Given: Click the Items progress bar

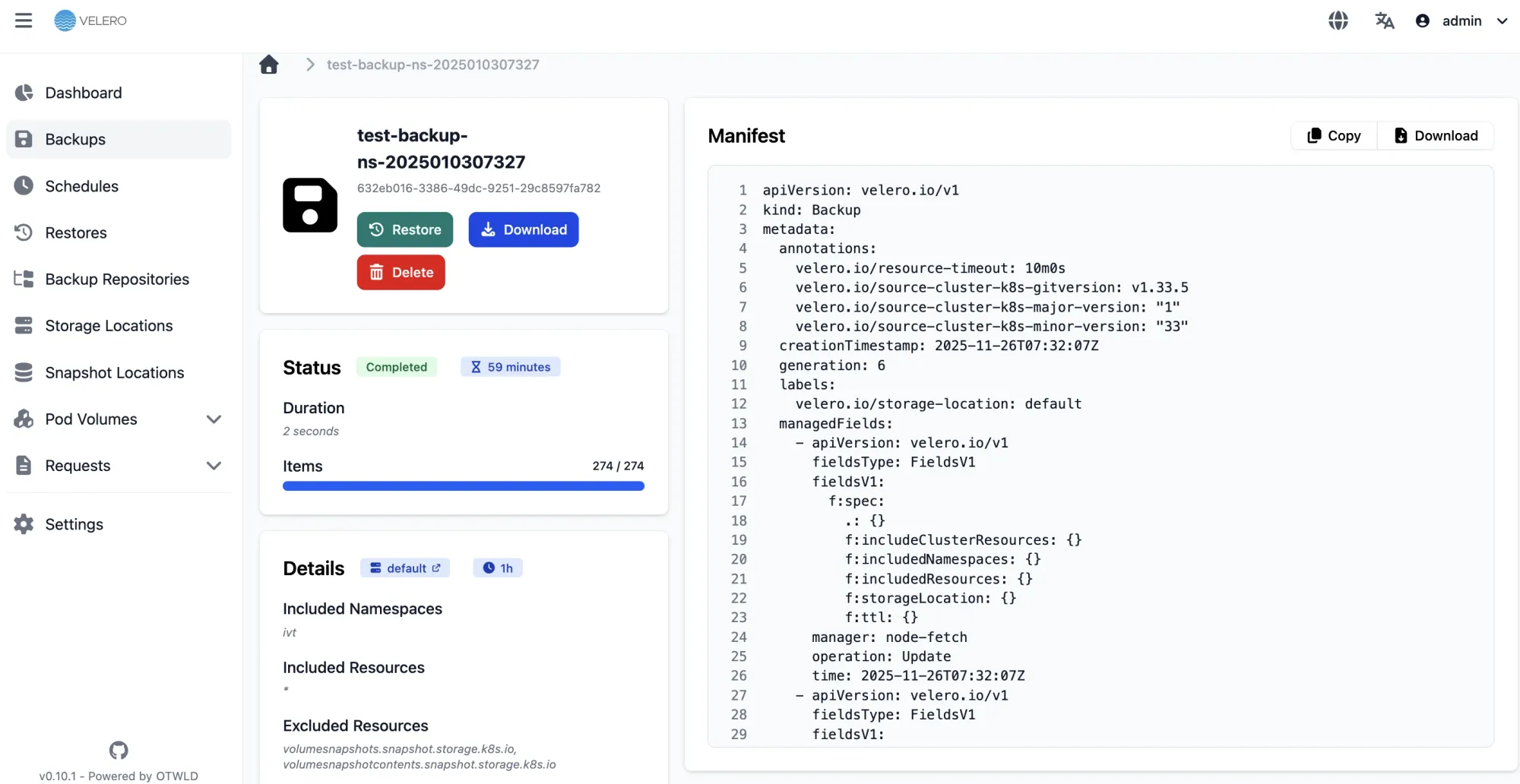Looking at the screenshot, I should (x=464, y=485).
